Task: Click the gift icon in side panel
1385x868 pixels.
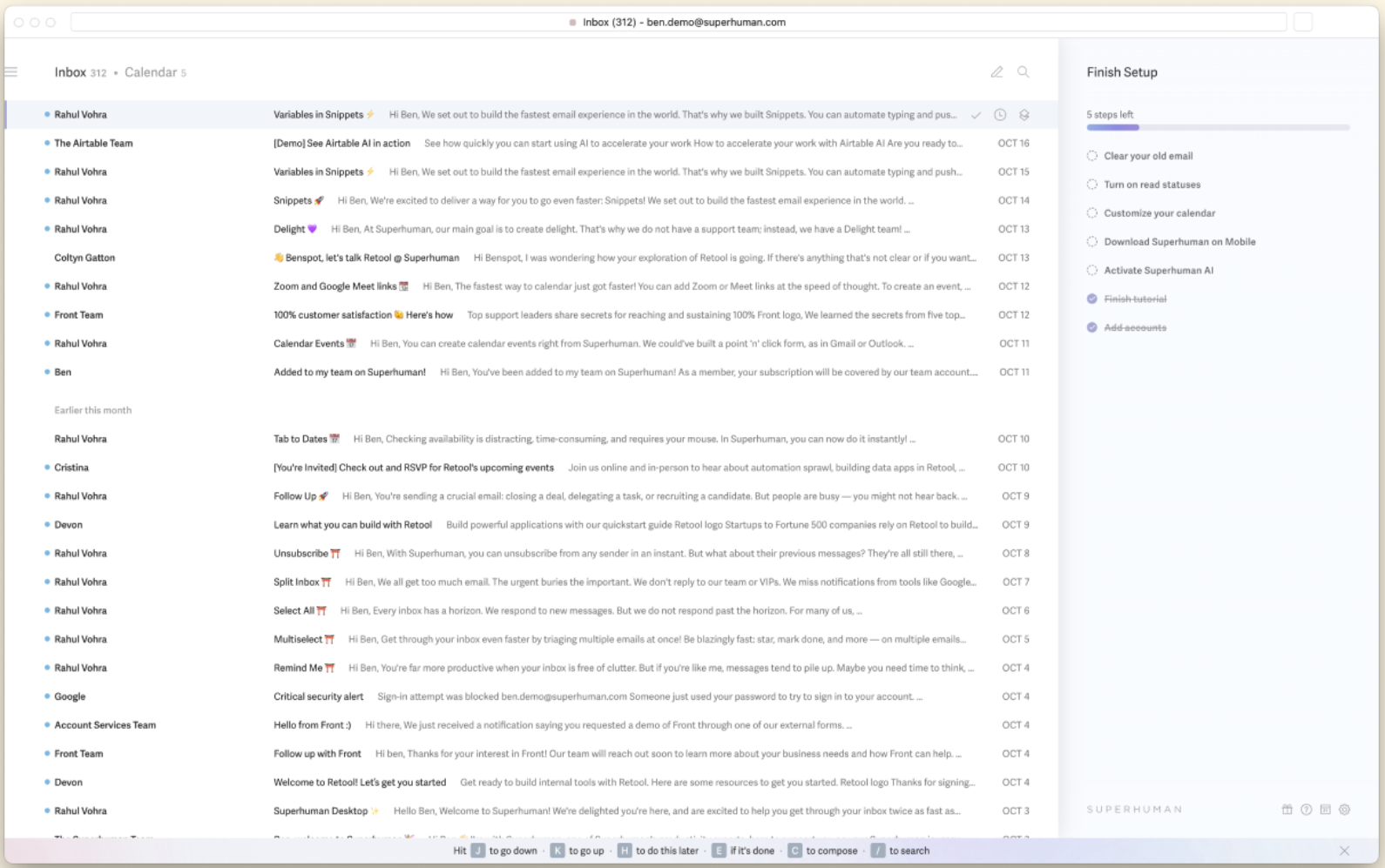Action: (x=1287, y=810)
